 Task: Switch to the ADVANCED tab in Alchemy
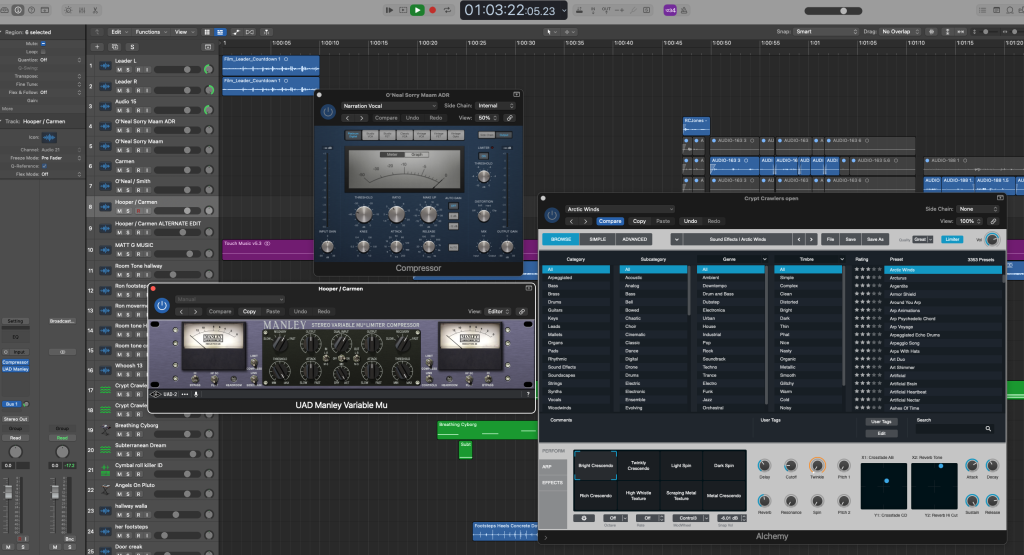click(x=635, y=240)
